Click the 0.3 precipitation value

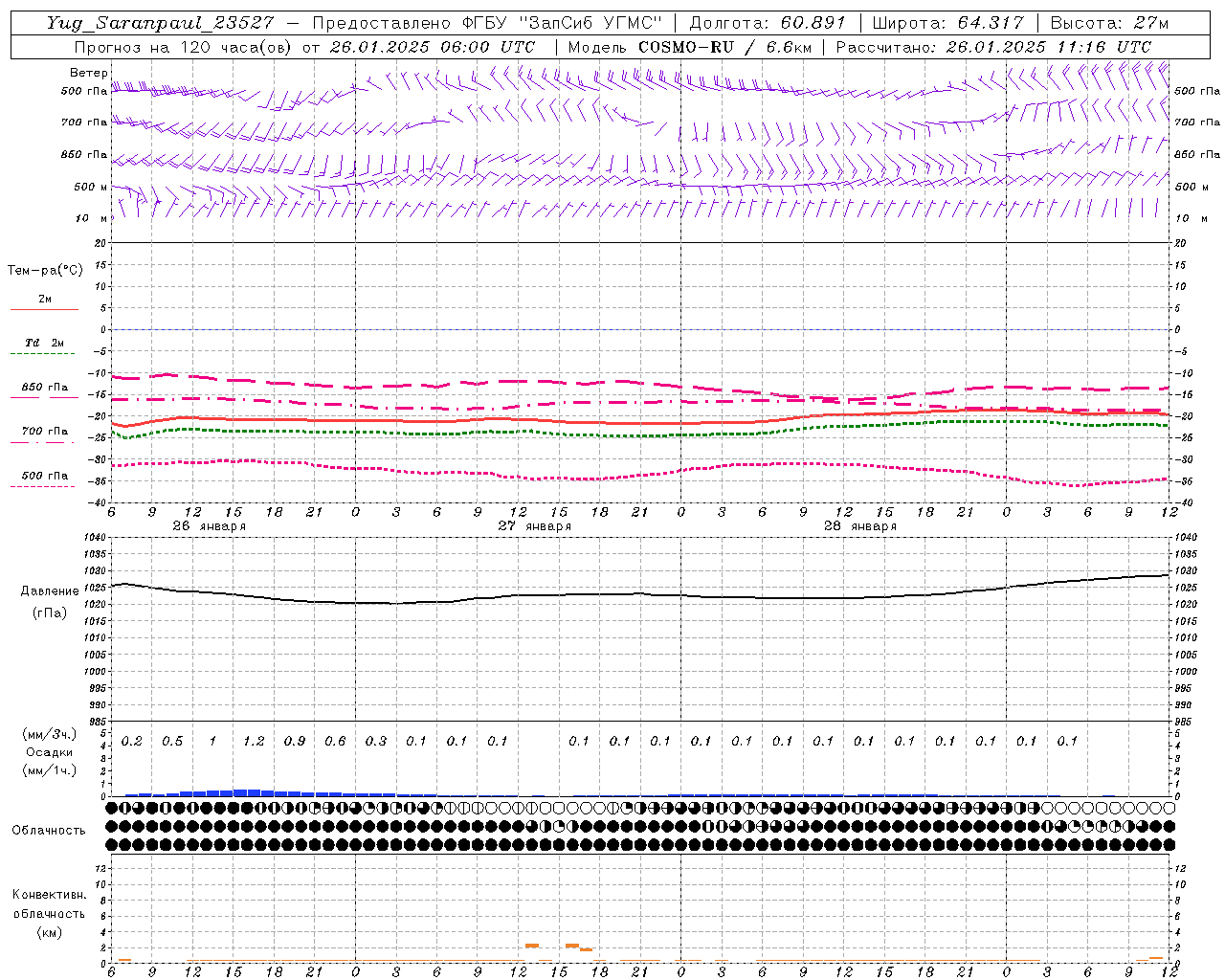pos(376,741)
